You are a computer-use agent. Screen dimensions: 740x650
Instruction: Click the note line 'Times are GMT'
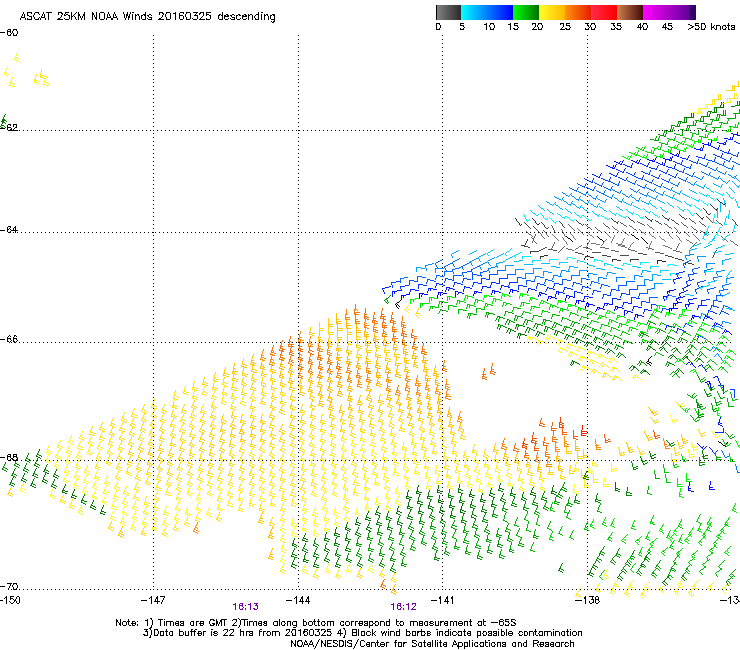tap(195, 623)
